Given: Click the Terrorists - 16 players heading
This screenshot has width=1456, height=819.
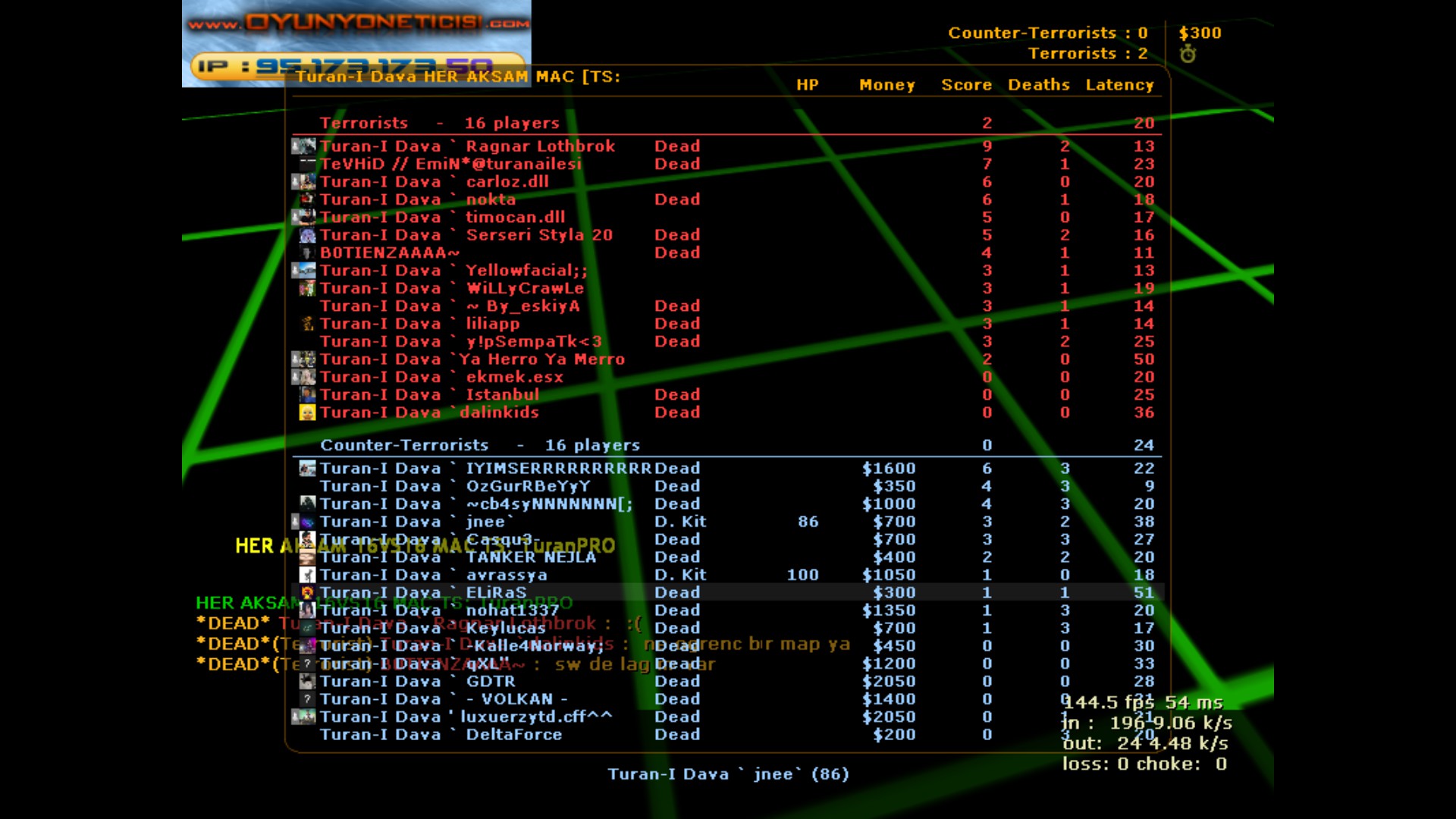Looking at the screenshot, I should [440, 123].
